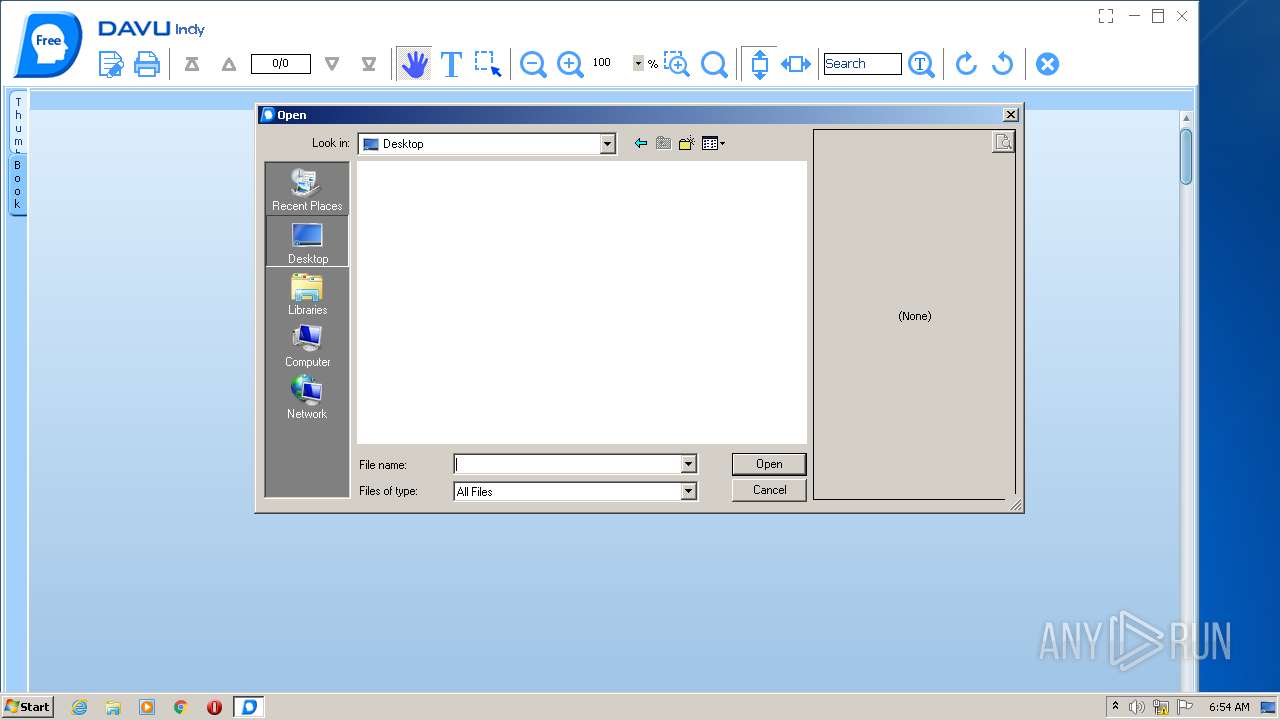Create a new folder in Open dialog

pyautogui.click(x=686, y=144)
